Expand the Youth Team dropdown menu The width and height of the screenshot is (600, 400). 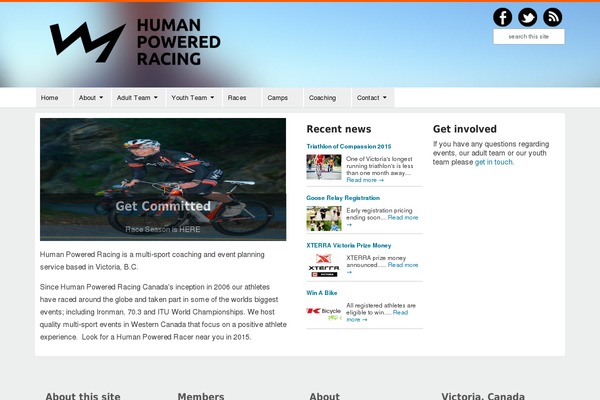[x=194, y=98]
